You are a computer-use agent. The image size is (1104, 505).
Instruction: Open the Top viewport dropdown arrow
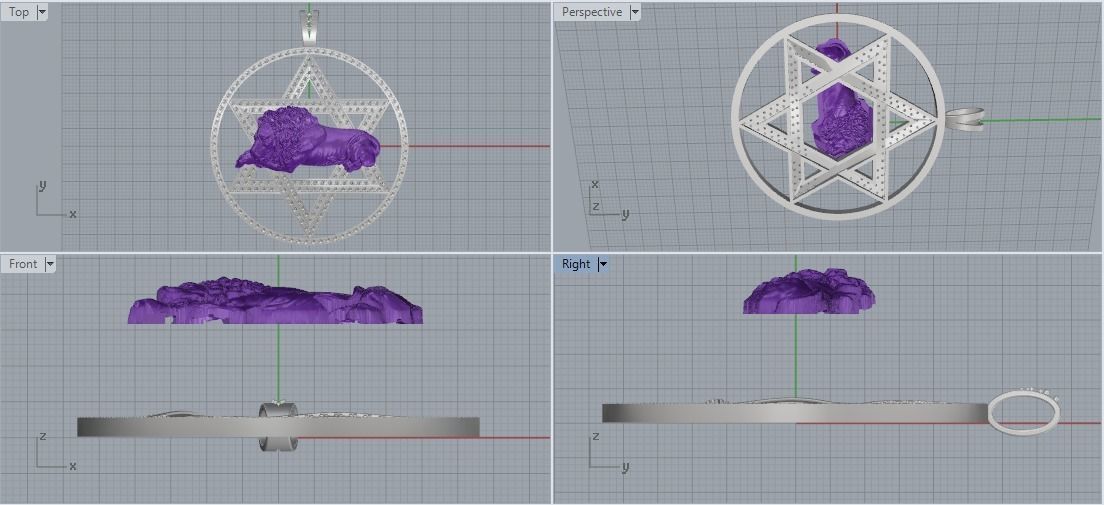coord(41,12)
